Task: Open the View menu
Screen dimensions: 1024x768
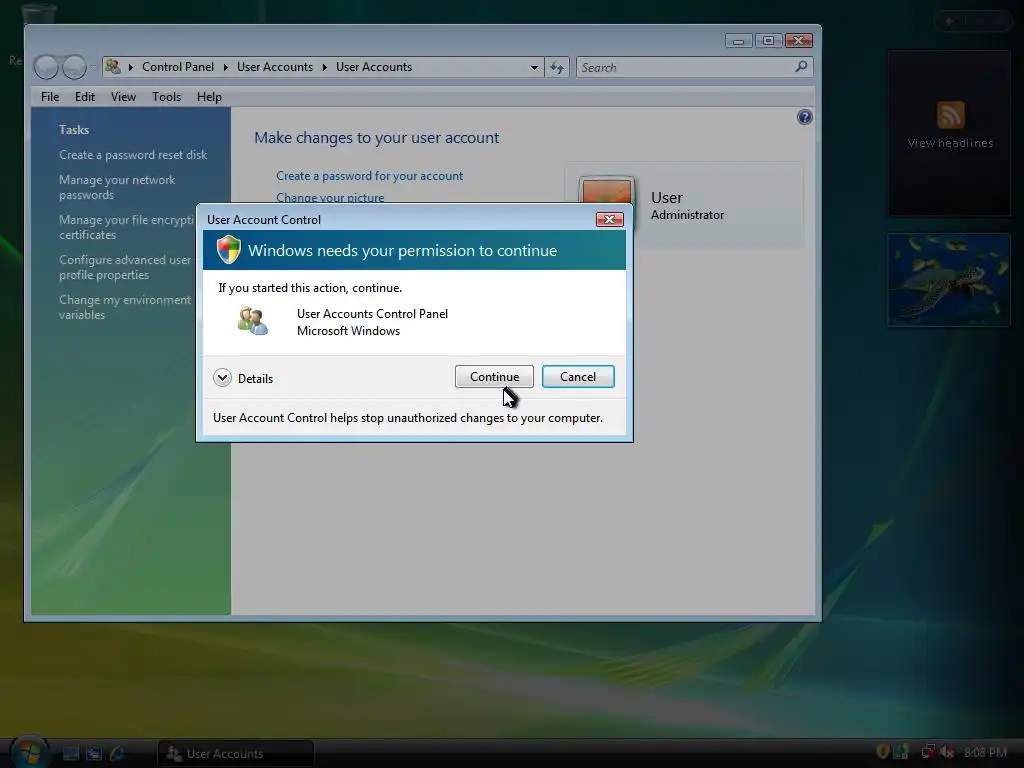Action: (123, 97)
